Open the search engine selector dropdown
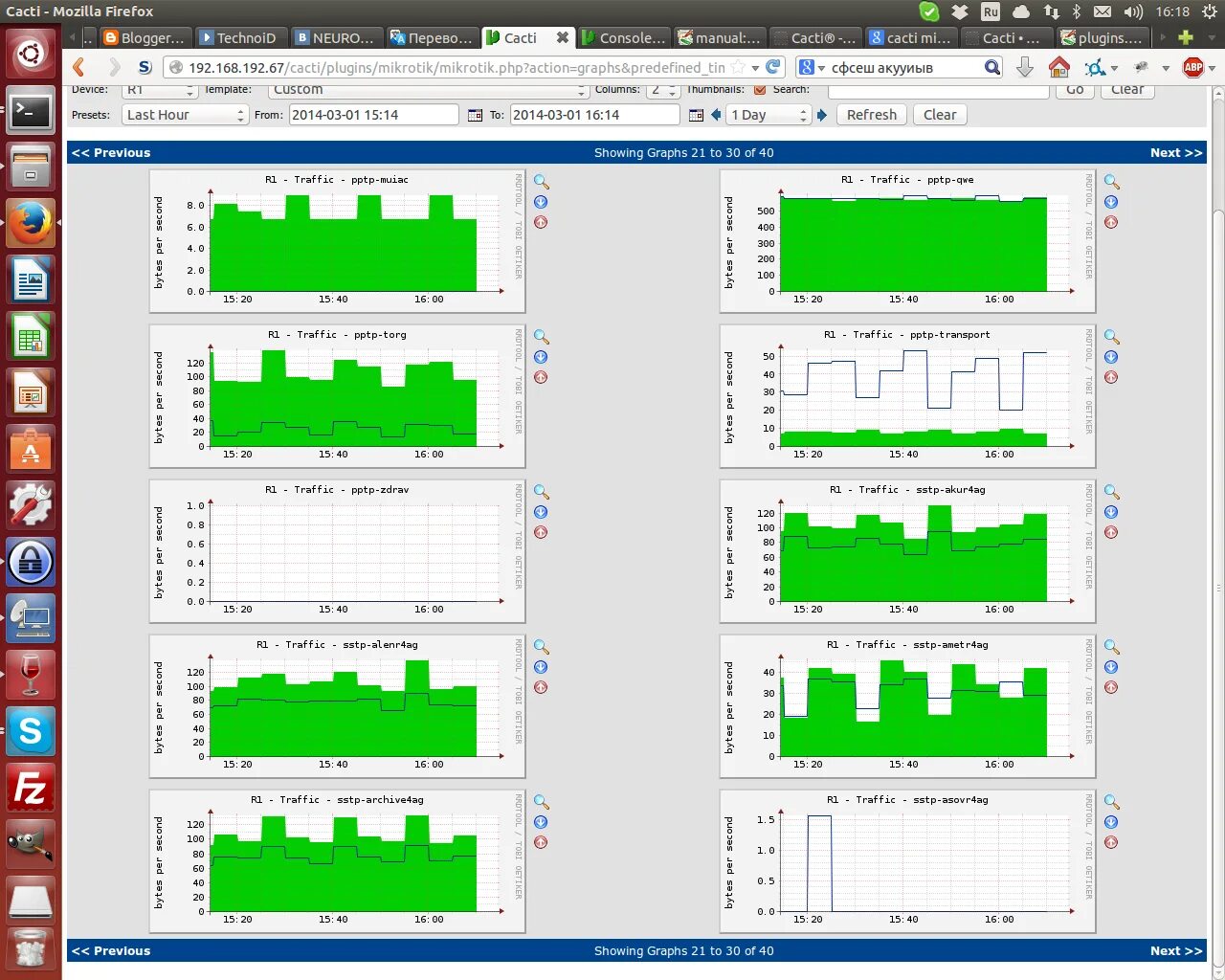 [813, 67]
